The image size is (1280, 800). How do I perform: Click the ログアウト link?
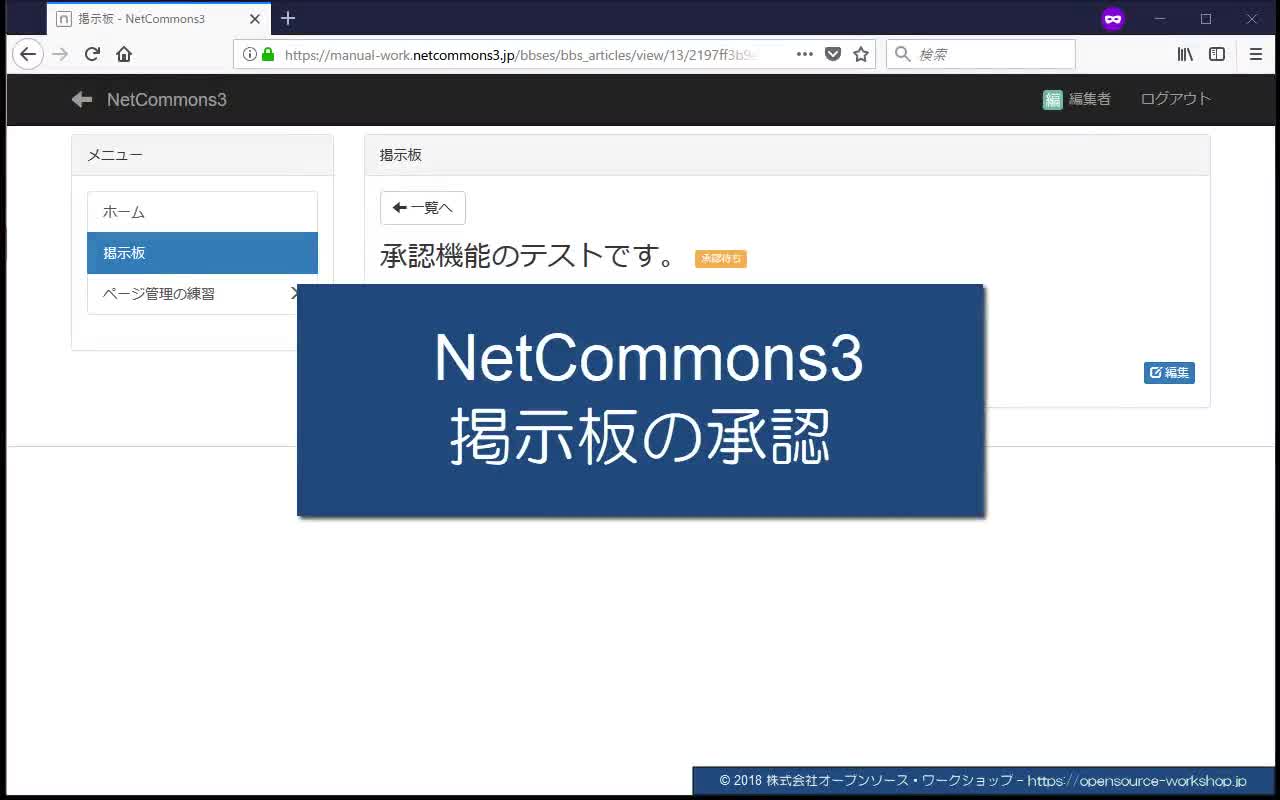pos(1176,99)
